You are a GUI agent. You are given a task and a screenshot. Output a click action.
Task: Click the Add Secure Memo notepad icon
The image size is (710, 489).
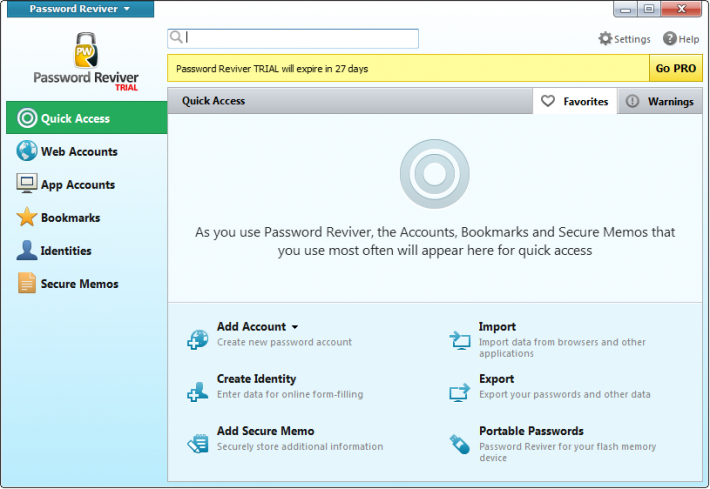pos(198,443)
